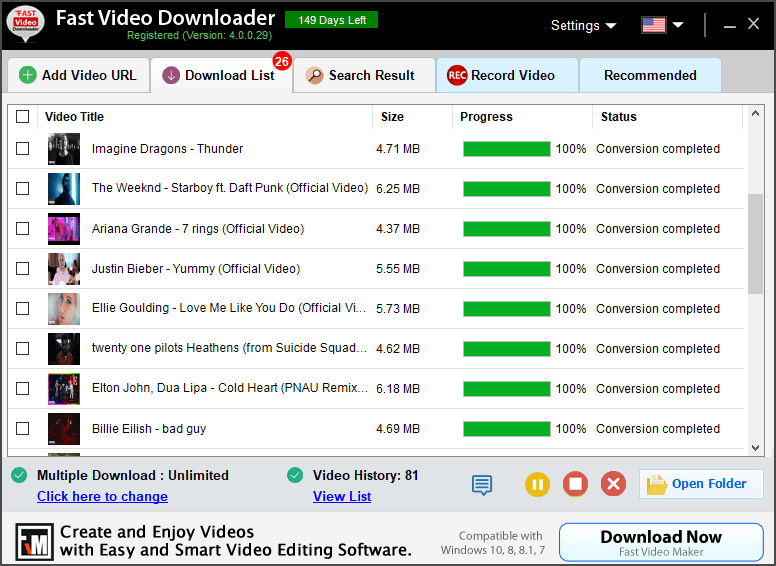This screenshot has height=566, width=776.
Task: Check twenty one pilots Heathens checkbox
Action: (22, 349)
